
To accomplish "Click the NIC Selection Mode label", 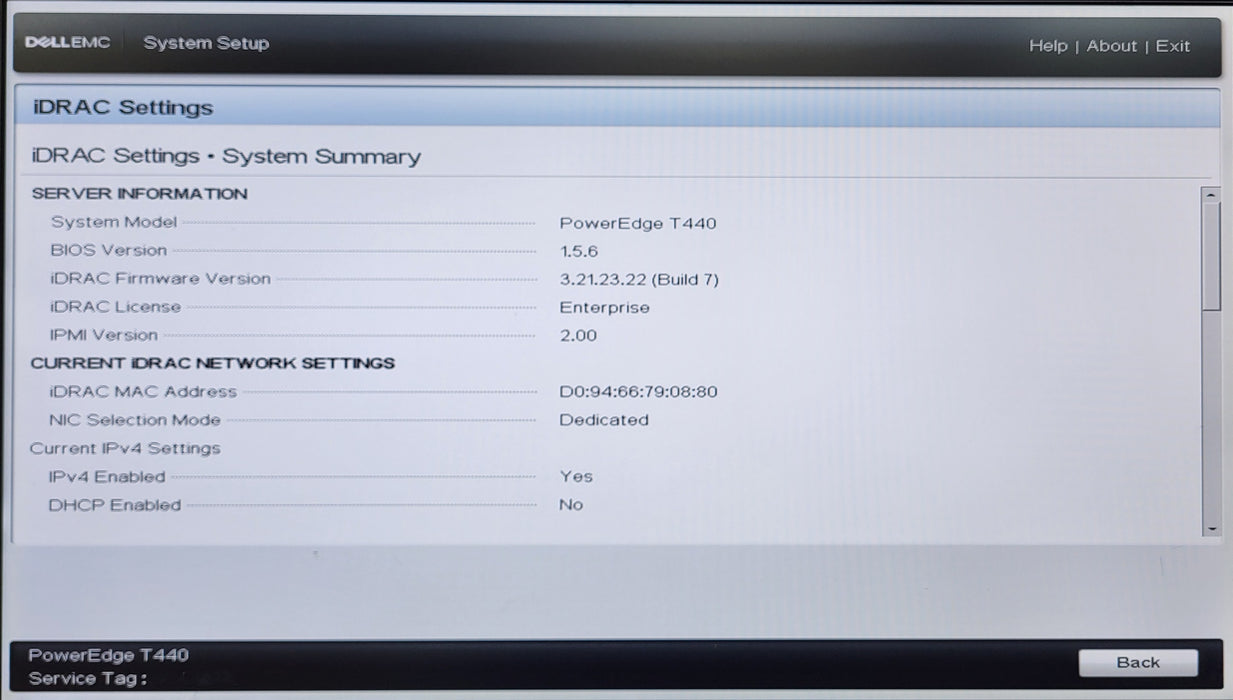I will pos(135,420).
